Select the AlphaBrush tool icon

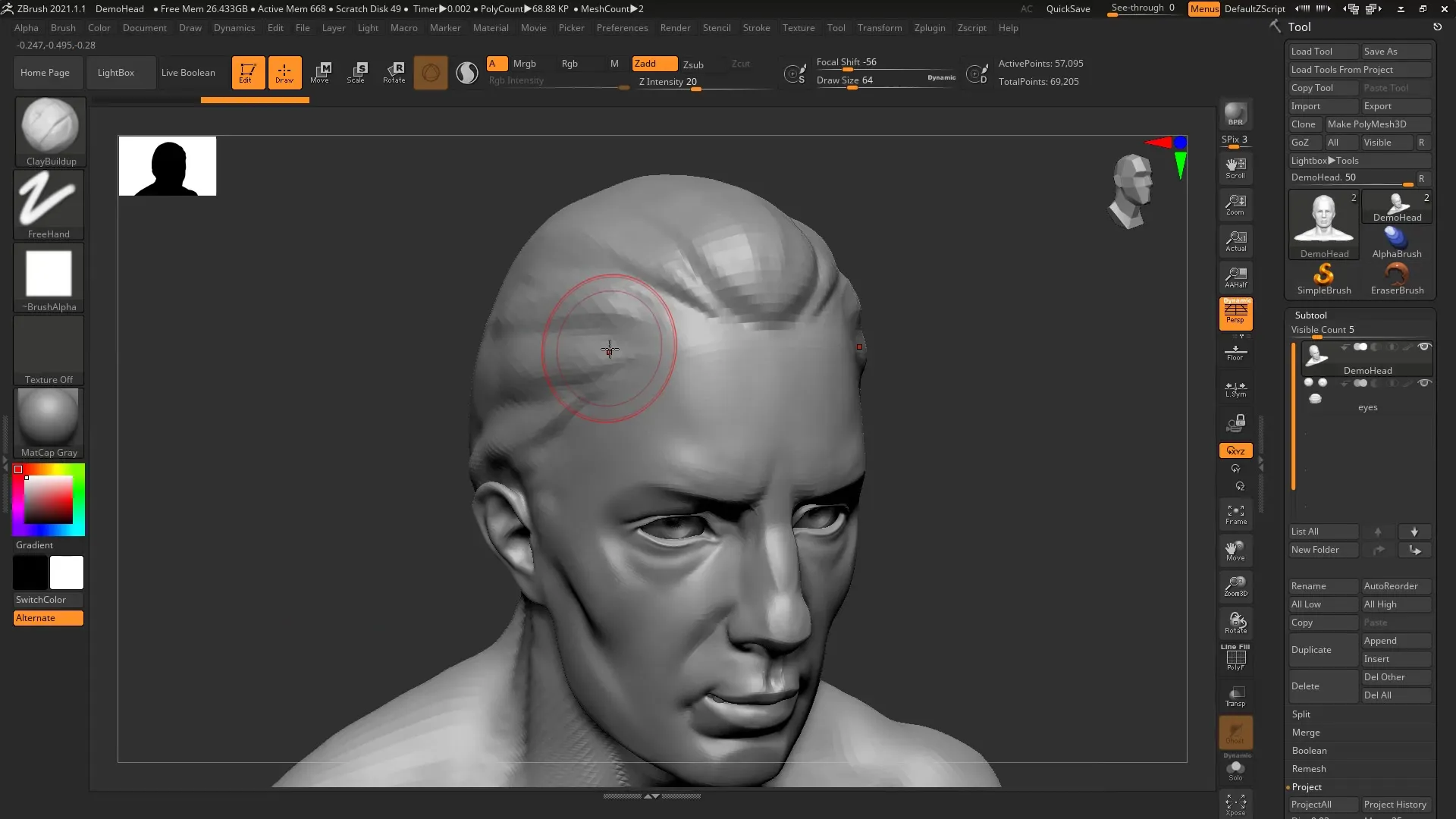[x=1397, y=243]
